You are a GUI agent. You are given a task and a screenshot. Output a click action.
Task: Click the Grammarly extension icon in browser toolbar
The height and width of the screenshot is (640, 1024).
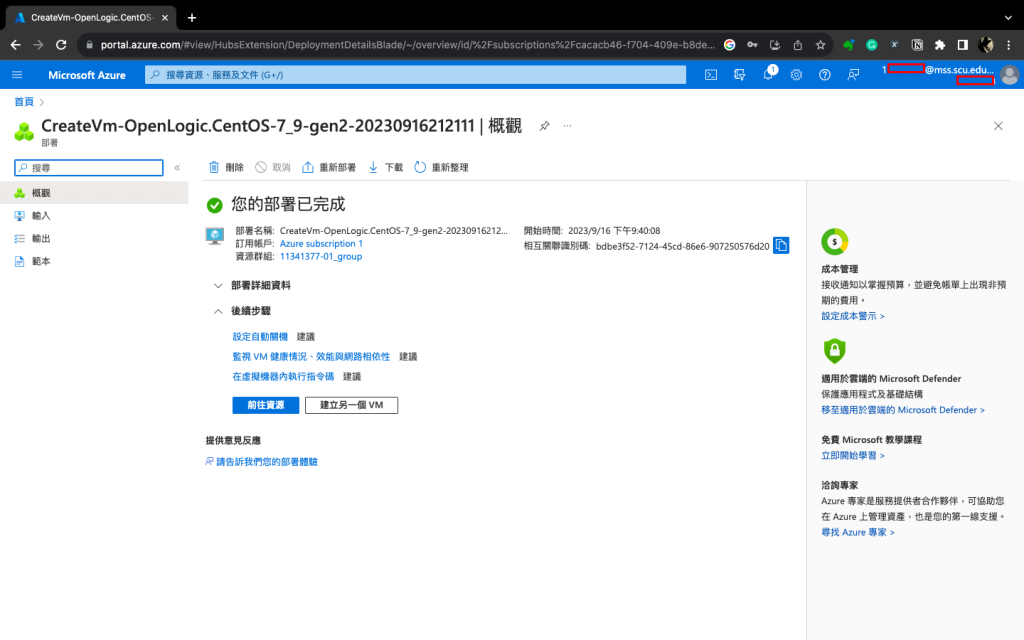click(871, 45)
